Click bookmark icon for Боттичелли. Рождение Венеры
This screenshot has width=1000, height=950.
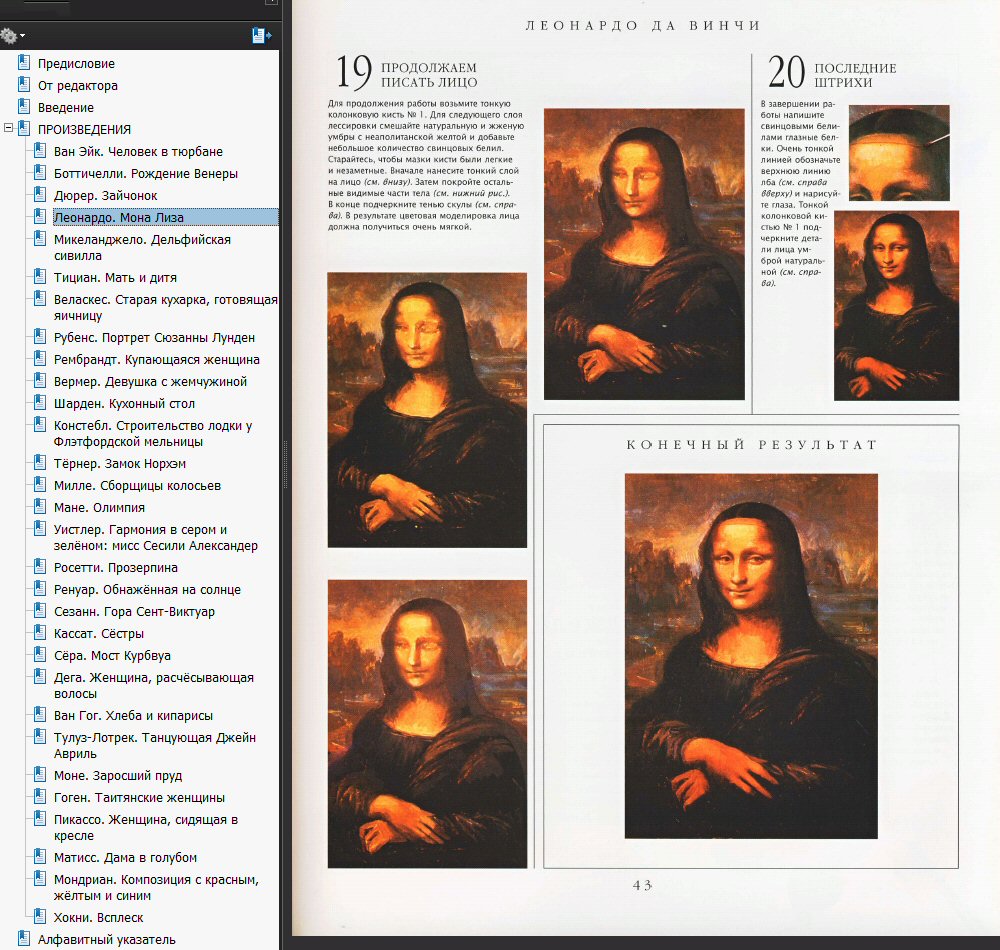click(40, 173)
